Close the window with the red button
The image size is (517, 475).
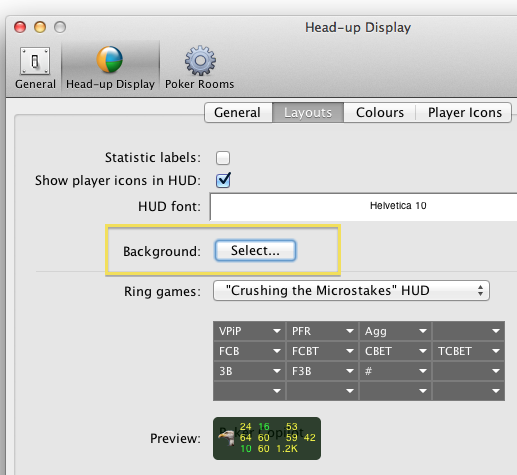20,27
